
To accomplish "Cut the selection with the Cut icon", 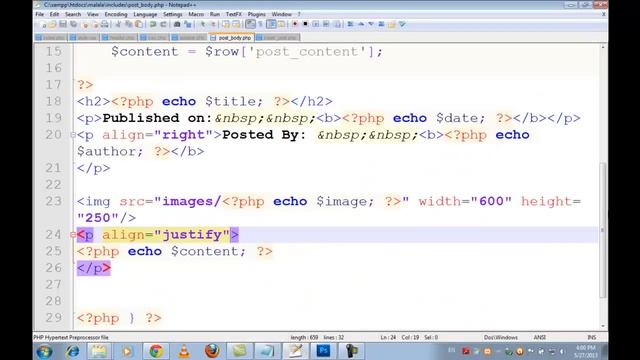I will (x=118, y=24).
